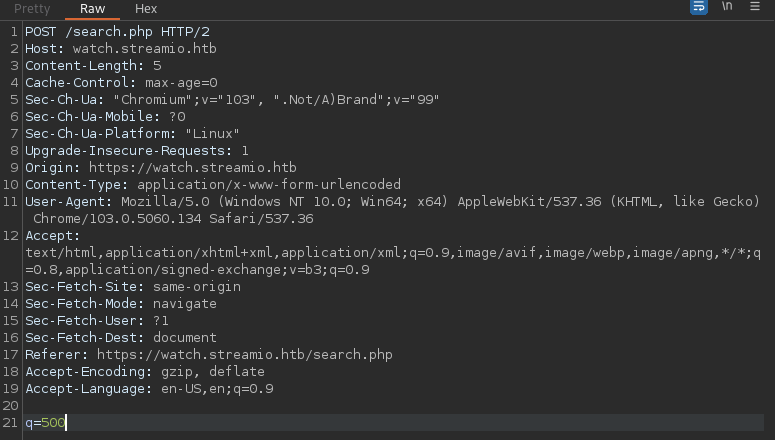Click the Accept-Language header line
The width and height of the screenshot is (775, 440).
coord(149,388)
